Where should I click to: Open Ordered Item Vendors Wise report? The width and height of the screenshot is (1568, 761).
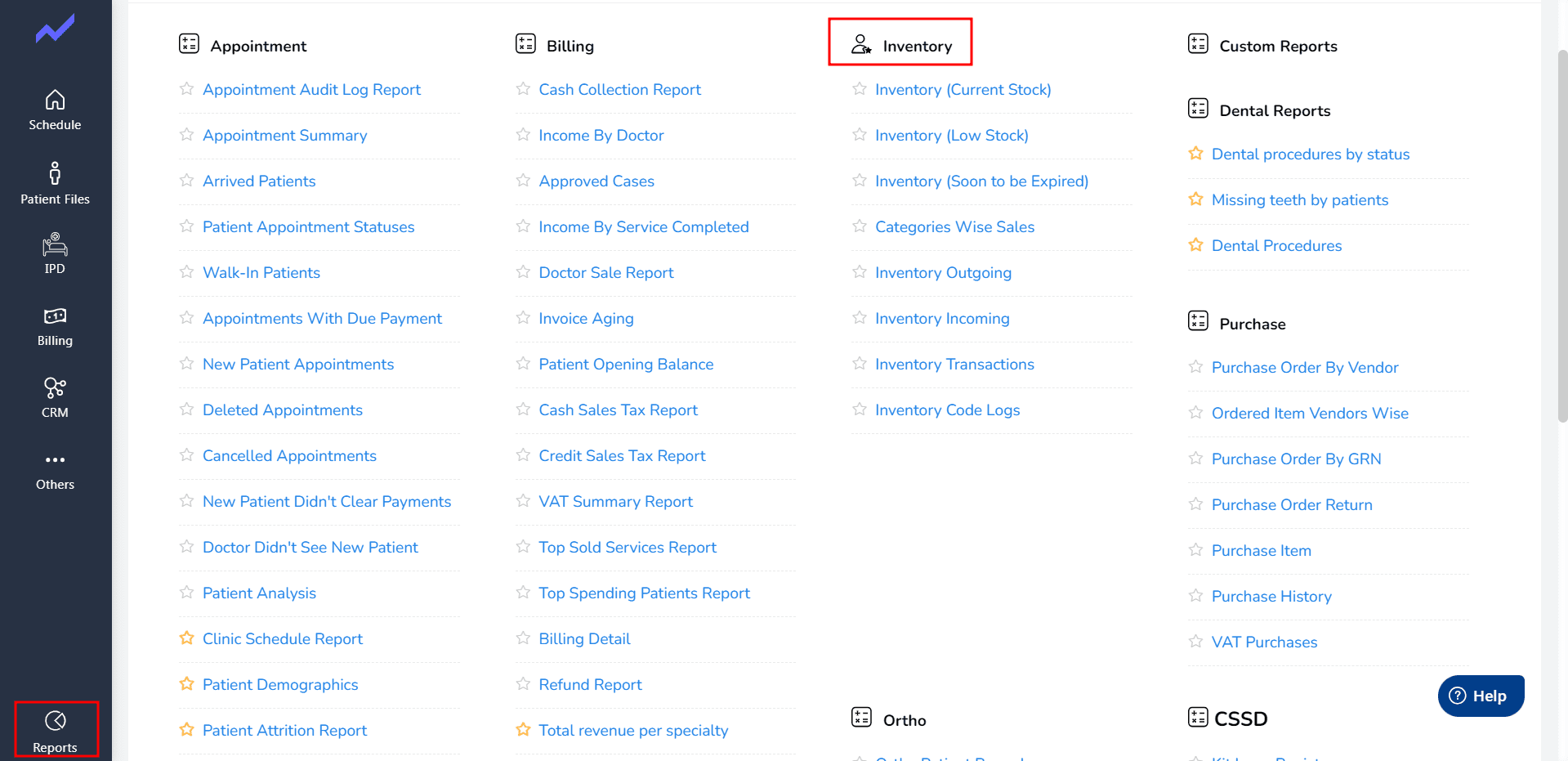1310,413
